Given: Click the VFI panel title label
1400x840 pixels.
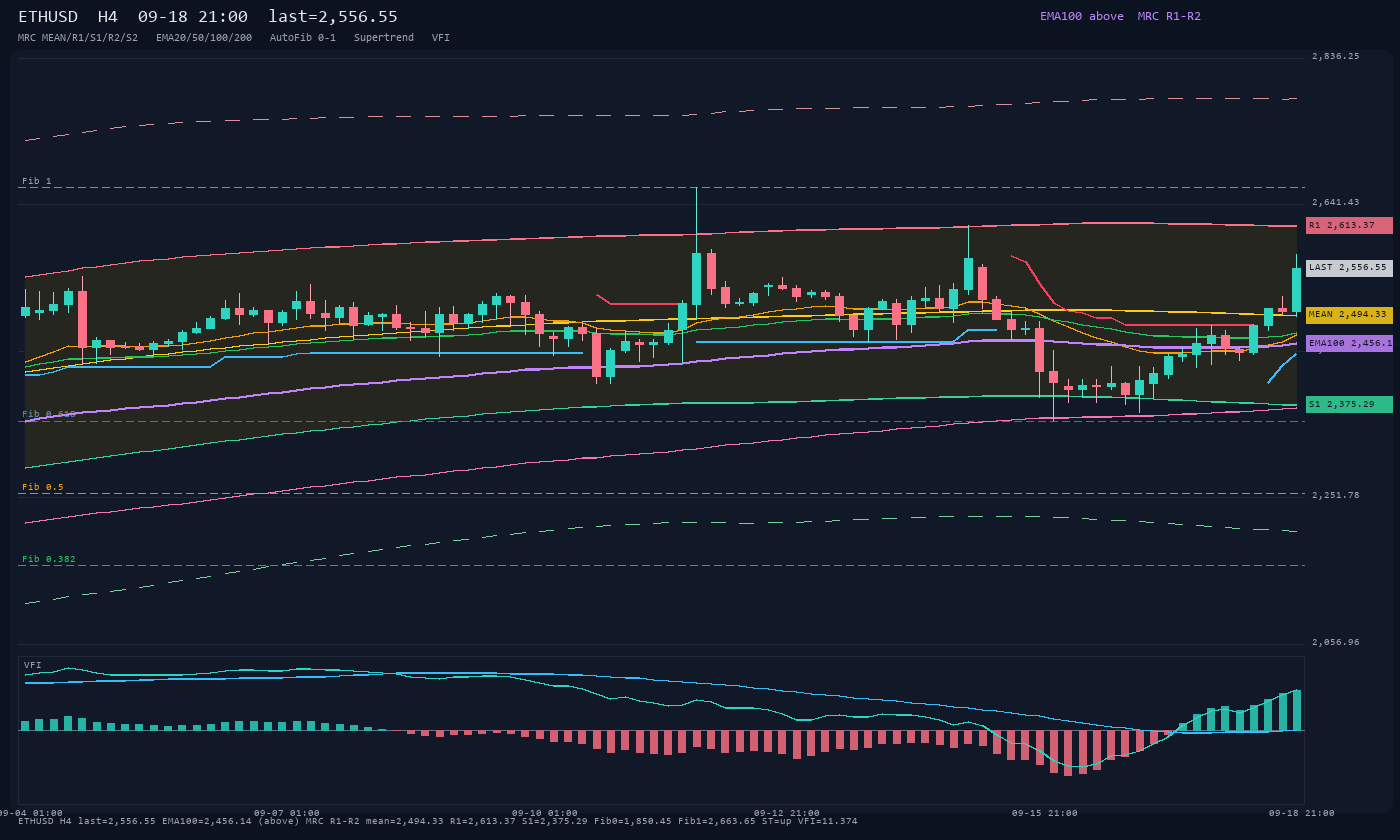Looking at the screenshot, I should [33, 665].
